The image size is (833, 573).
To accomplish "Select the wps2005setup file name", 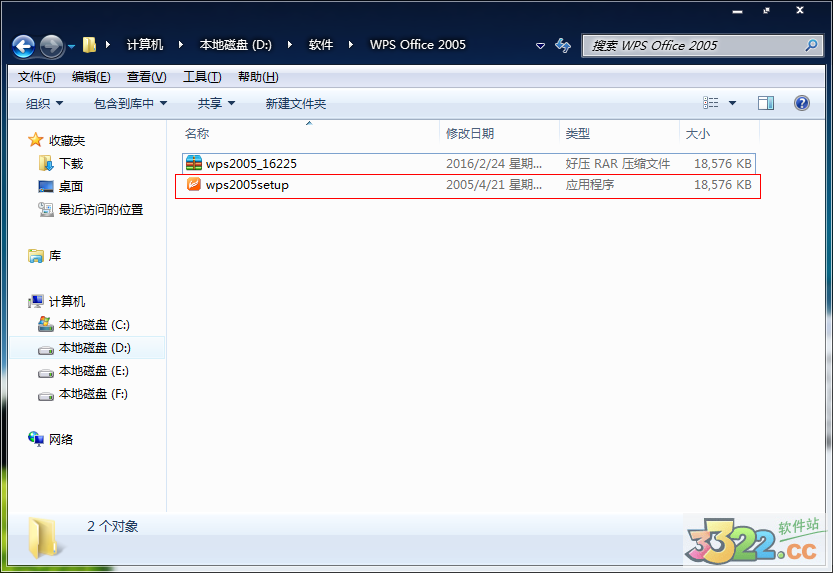I will coord(248,185).
